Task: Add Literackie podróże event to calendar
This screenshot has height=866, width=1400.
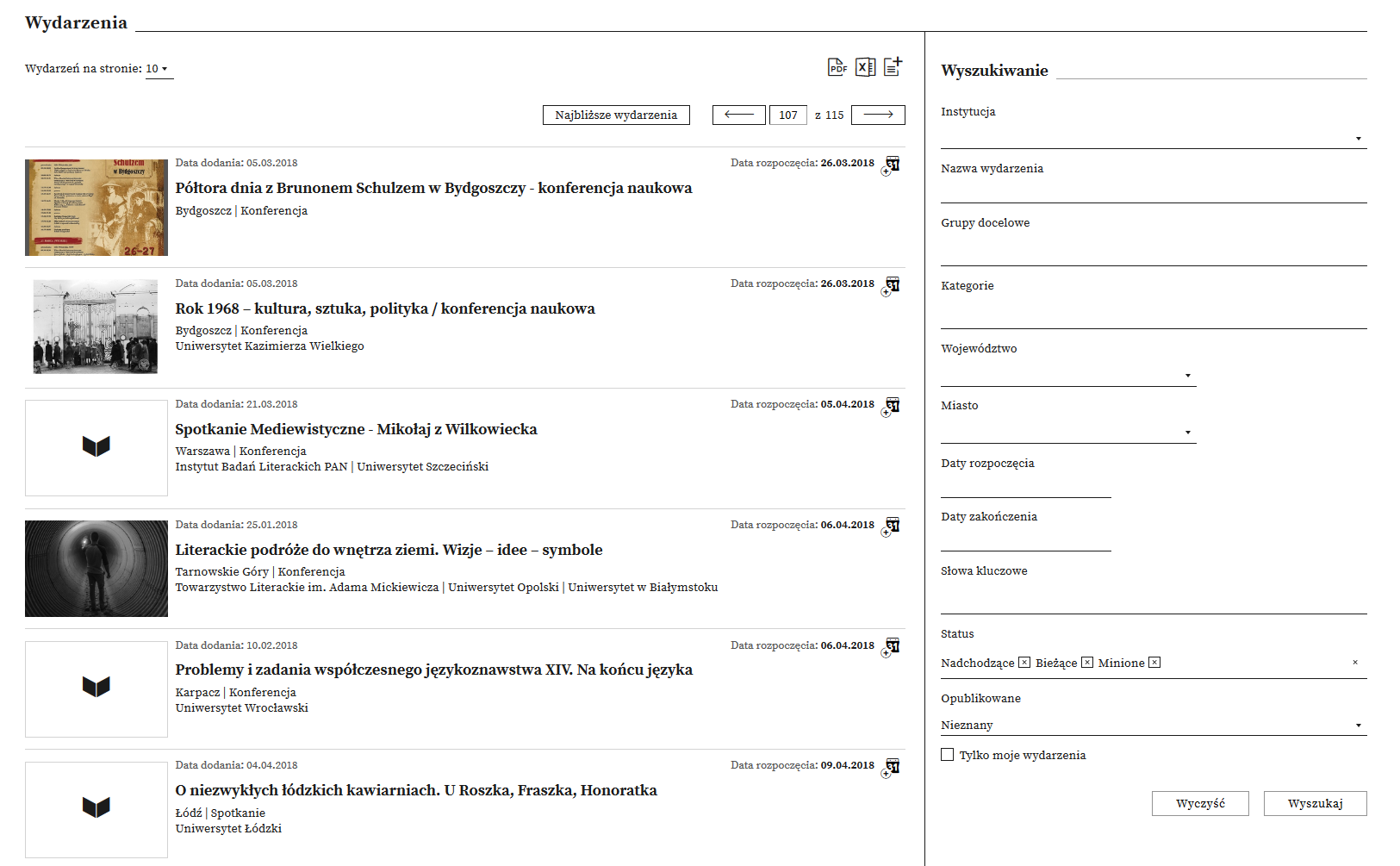Action: [892, 526]
